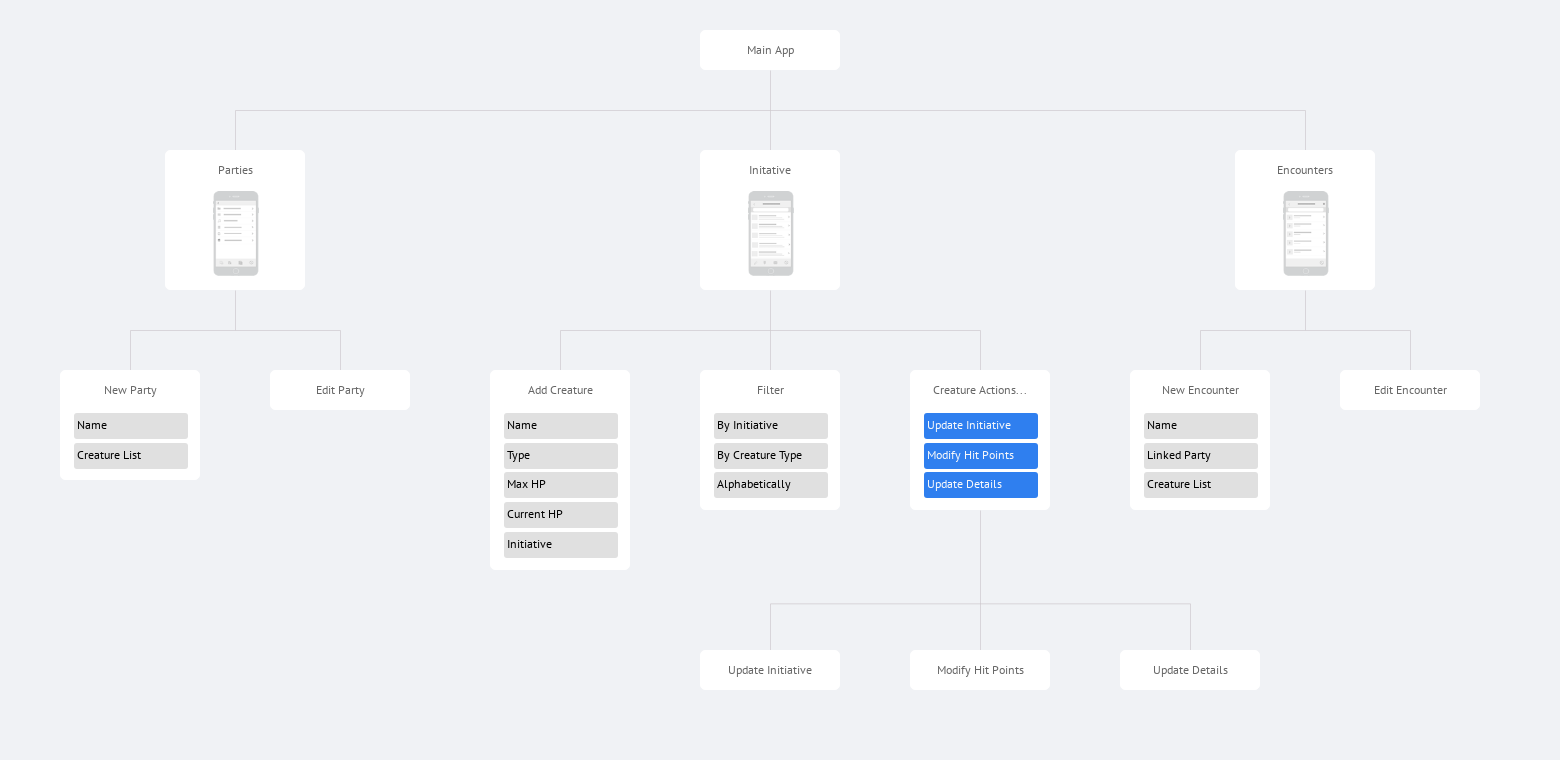Click Creature List item in New Party
Image resolution: width=1560 pixels, height=760 pixels.
[x=131, y=456]
